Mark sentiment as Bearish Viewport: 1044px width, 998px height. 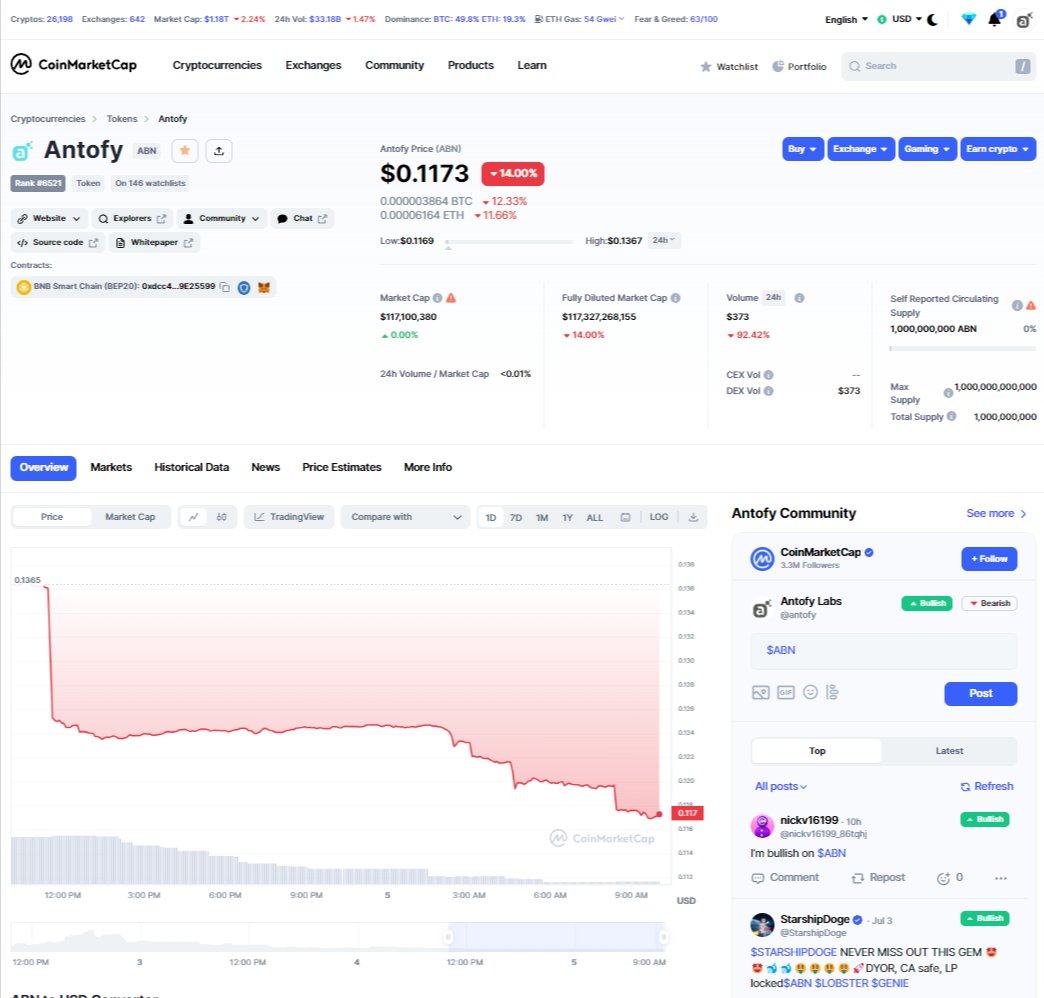[989, 603]
